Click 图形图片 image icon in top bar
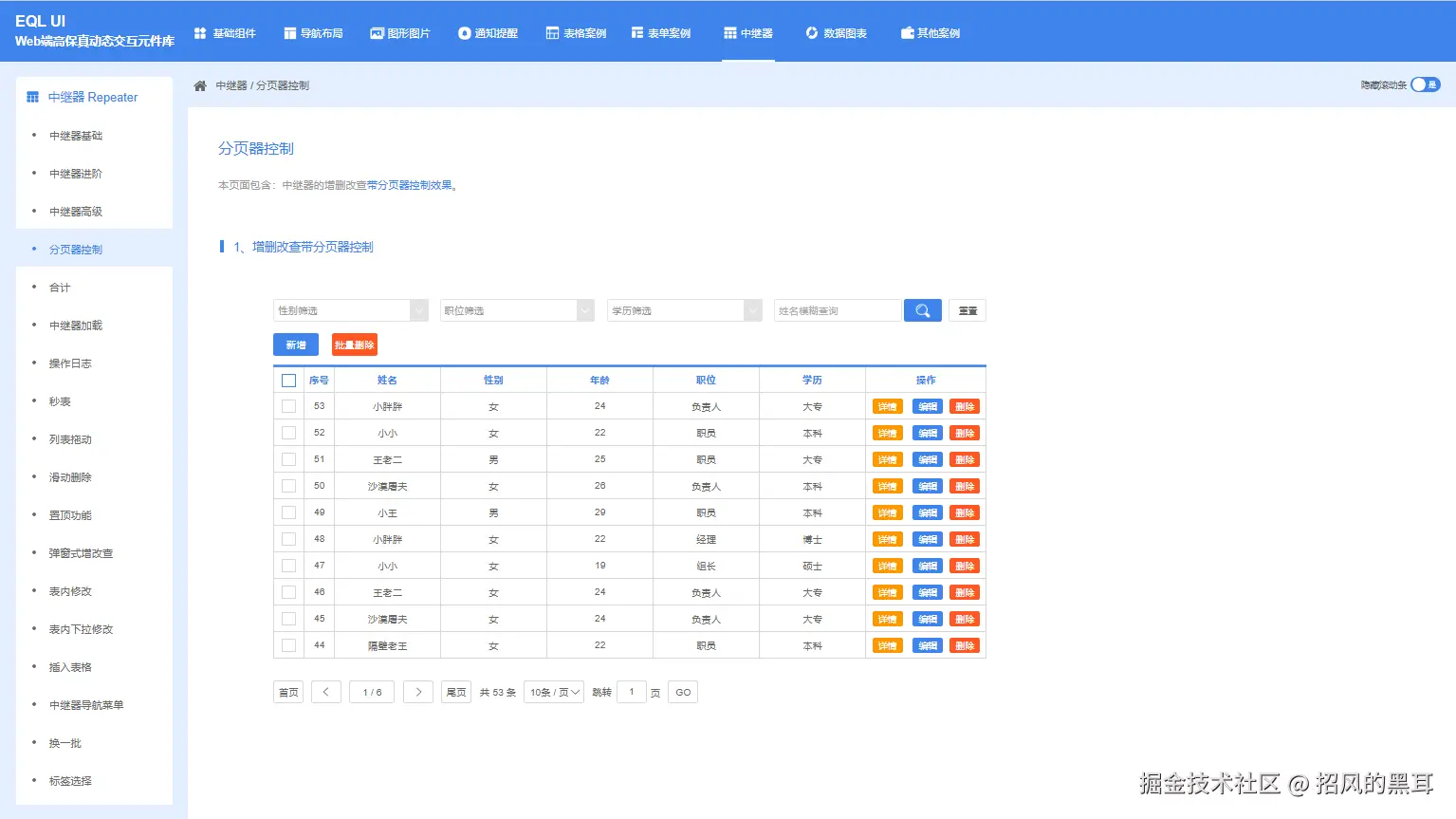 377,33
